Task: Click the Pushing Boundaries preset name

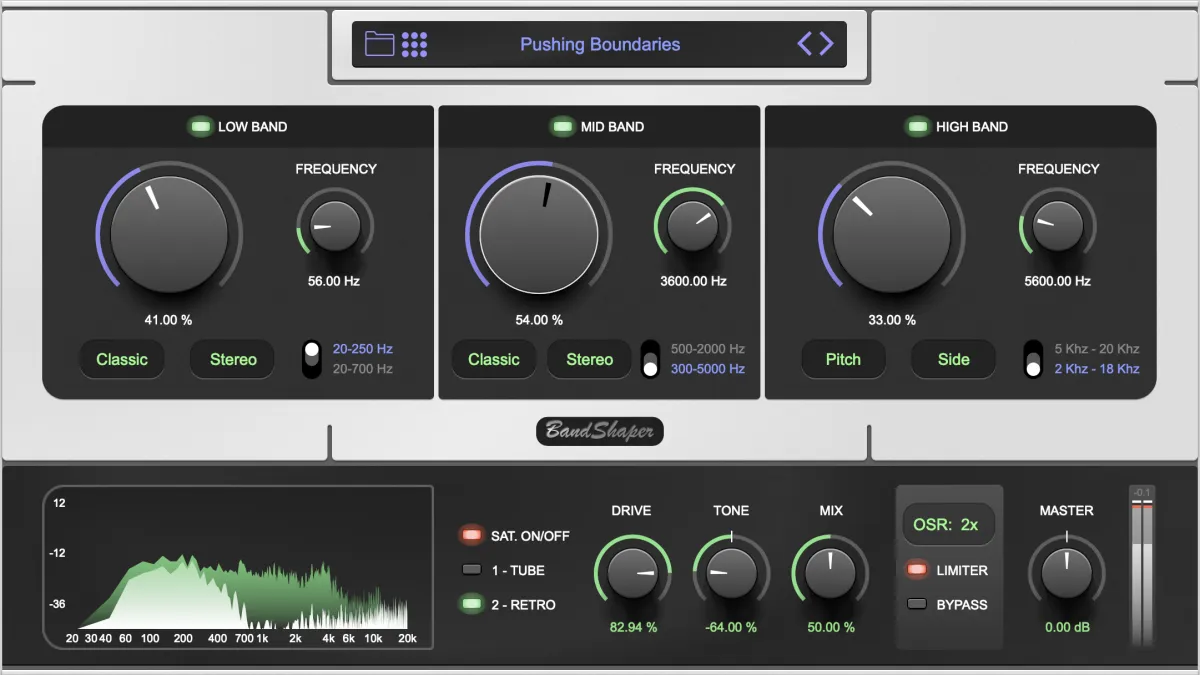Action: 600,44
